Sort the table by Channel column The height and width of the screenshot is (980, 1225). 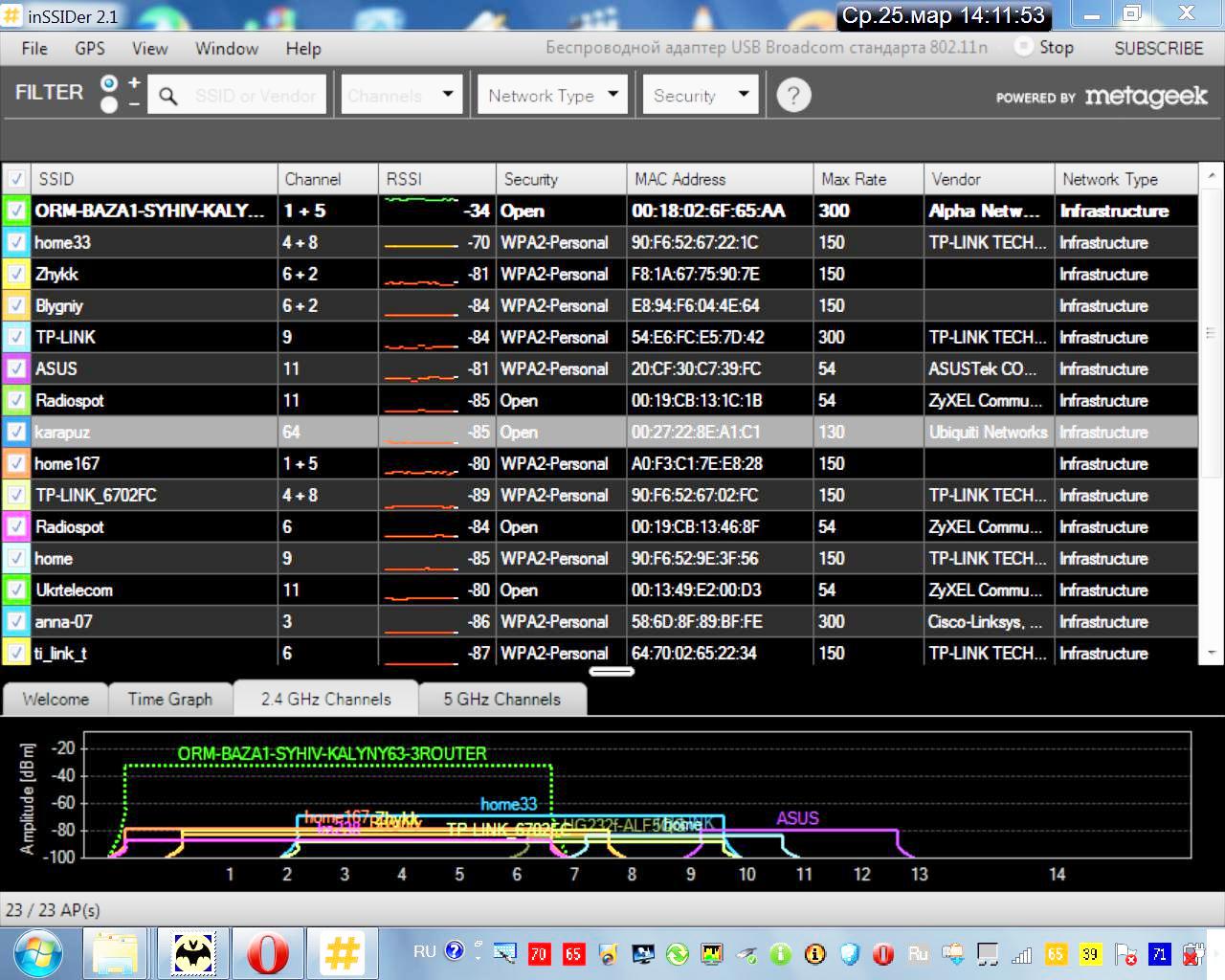point(328,179)
